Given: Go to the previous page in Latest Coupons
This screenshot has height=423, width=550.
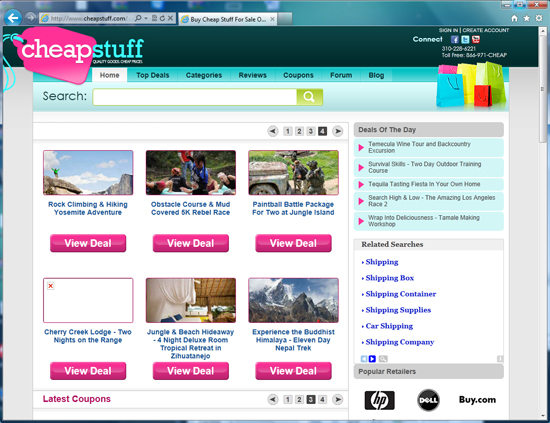Looking at the screenshot, I should (x=273, y=400).
